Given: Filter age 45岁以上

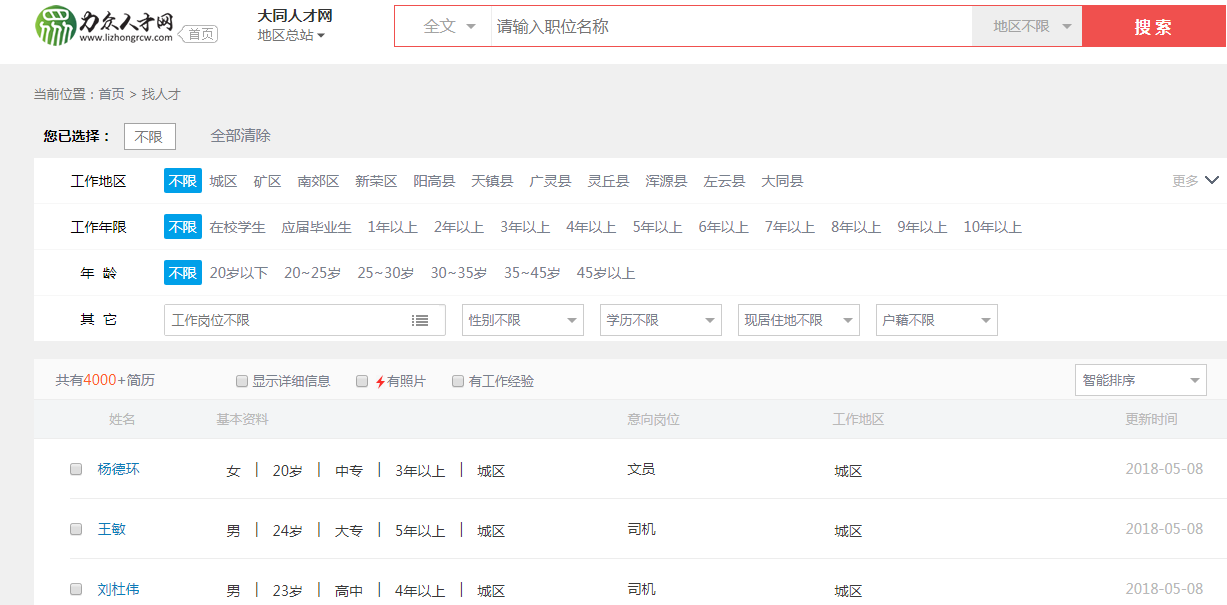Looking at the screenshot, I should pyautogui.click(x=606, y=273).
